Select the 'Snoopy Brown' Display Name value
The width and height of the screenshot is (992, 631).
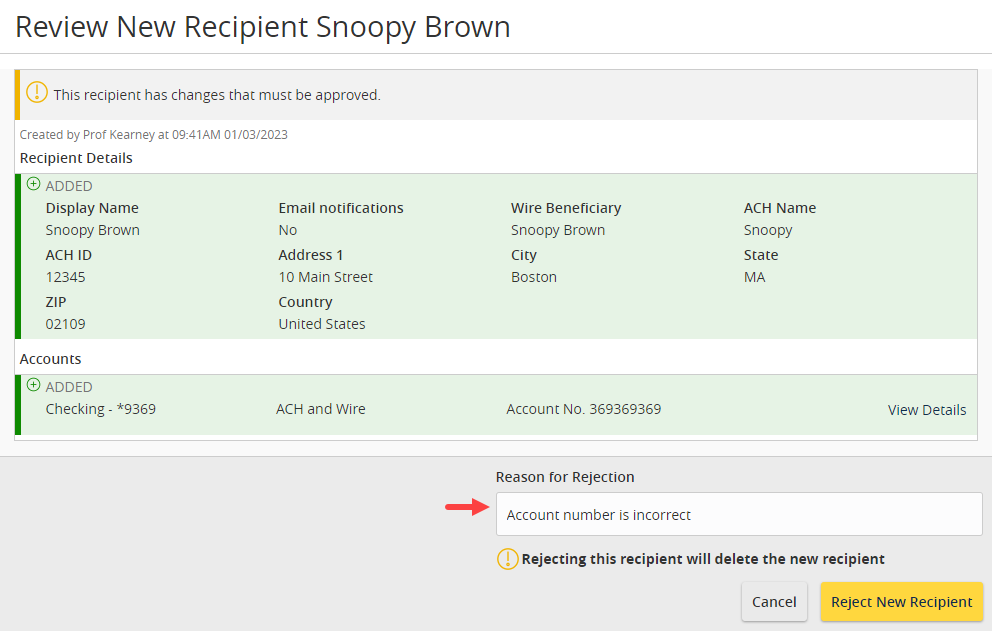pyautogui.click(x=92, y=230)
